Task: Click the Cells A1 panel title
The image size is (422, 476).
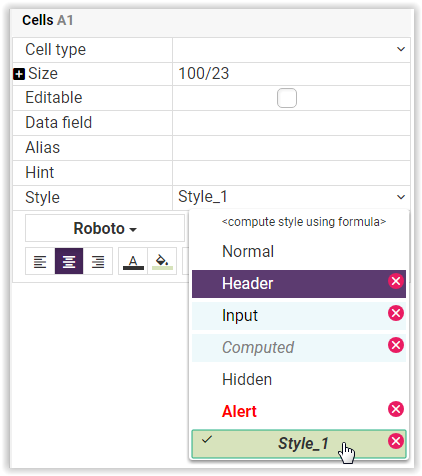Action: pos(48,20)
